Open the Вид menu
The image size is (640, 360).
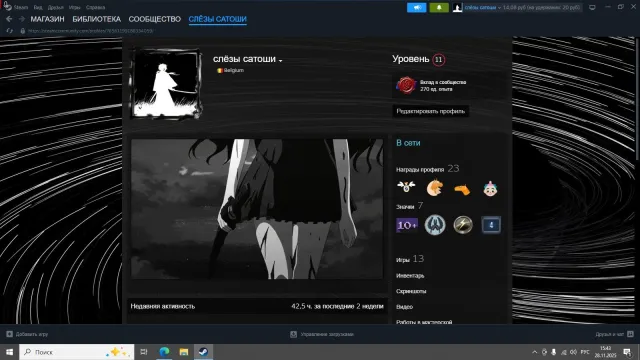[38, 7]
